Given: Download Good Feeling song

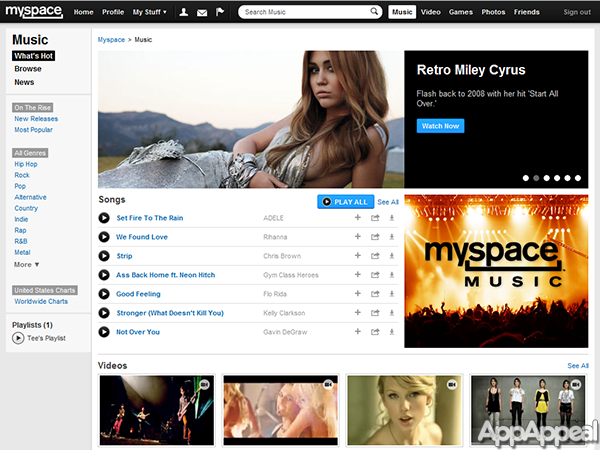Looking at the screenshot, I should pos(392,294).
